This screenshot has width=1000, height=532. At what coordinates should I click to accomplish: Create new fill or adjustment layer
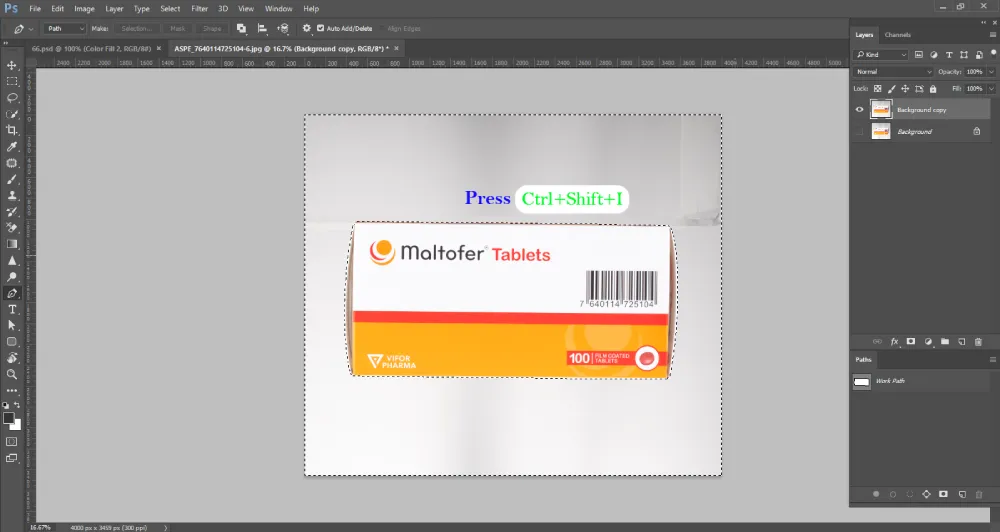(928, 342)
